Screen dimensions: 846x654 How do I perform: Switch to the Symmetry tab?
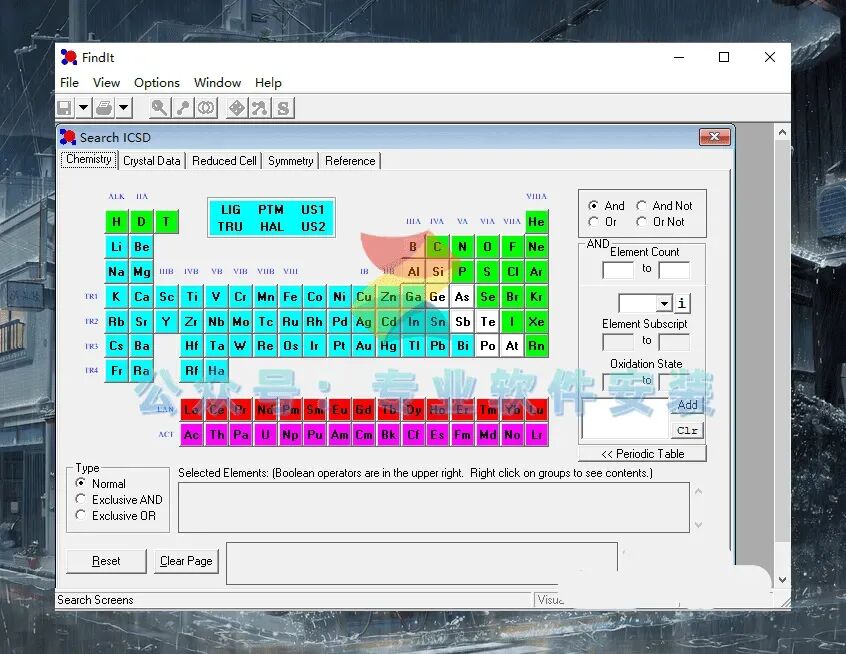click(x=290, y=161)
